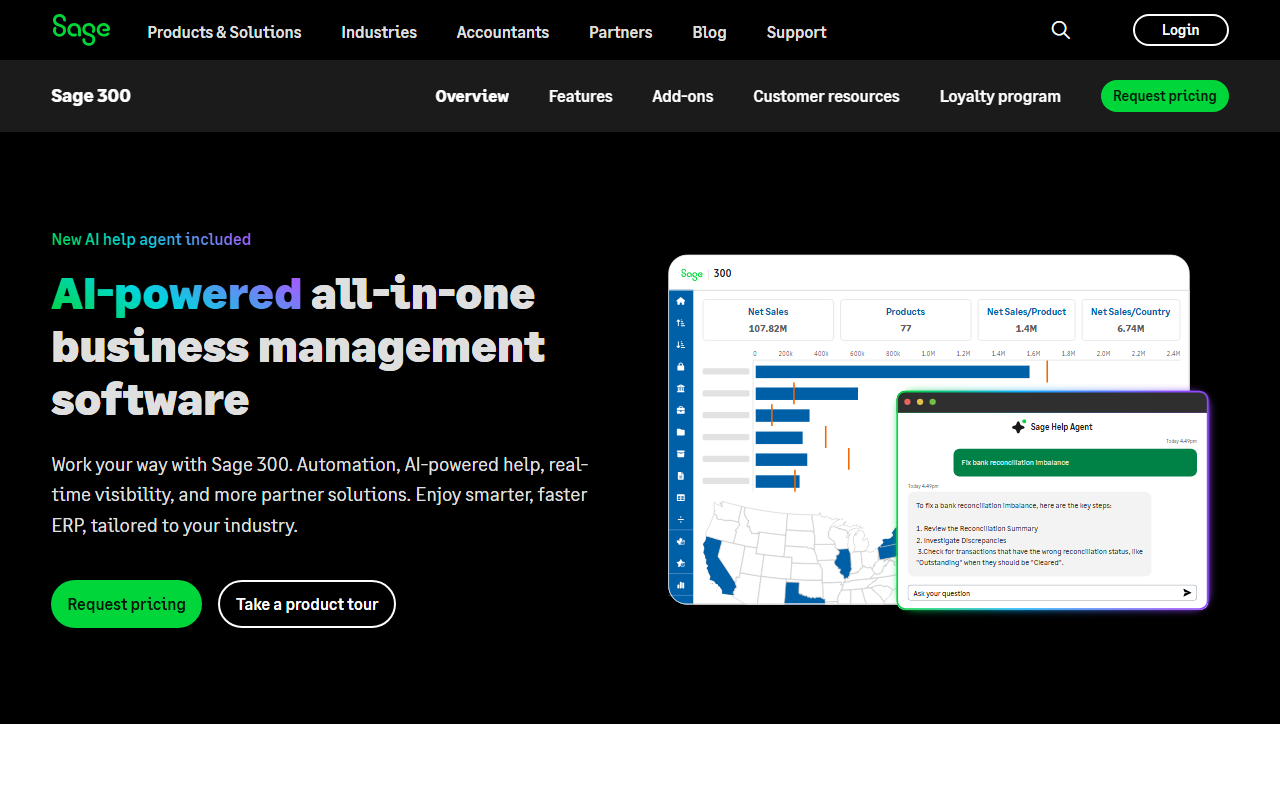Click 'Review the Reconciliation Summary' step

pyautogui.click(x=977, y=528)
